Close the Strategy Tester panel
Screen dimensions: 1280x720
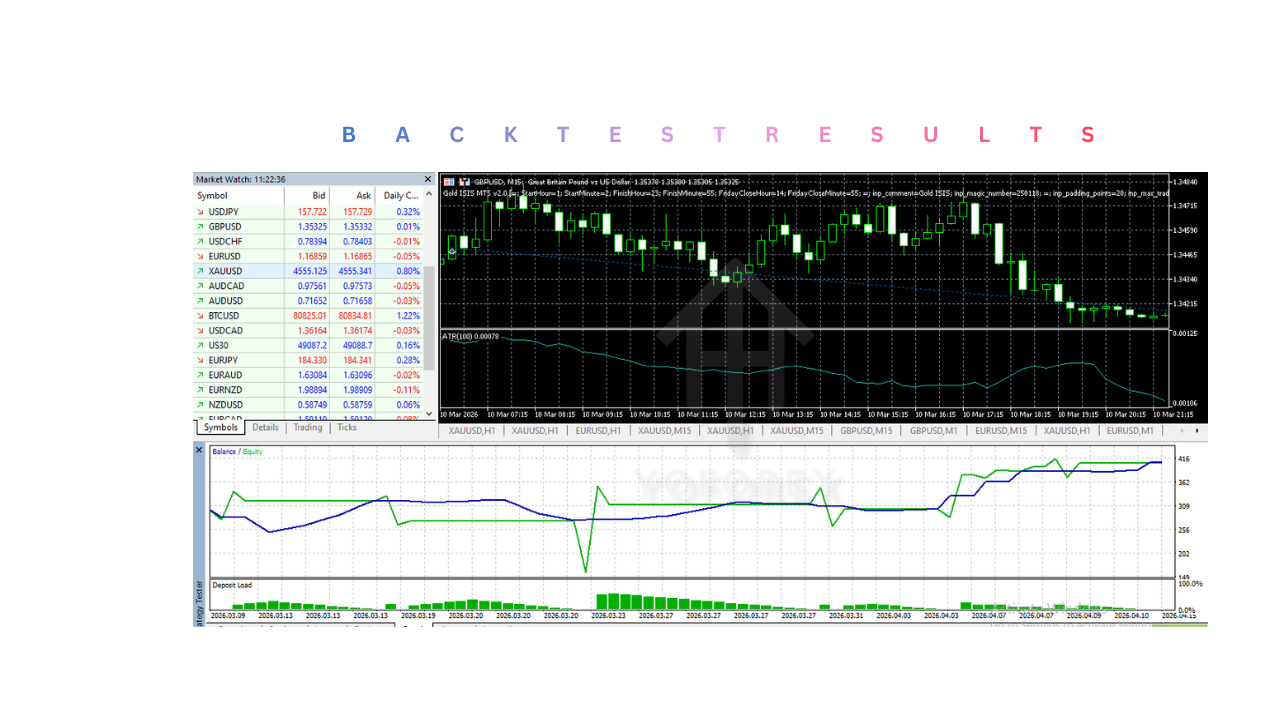click(198, 450)
